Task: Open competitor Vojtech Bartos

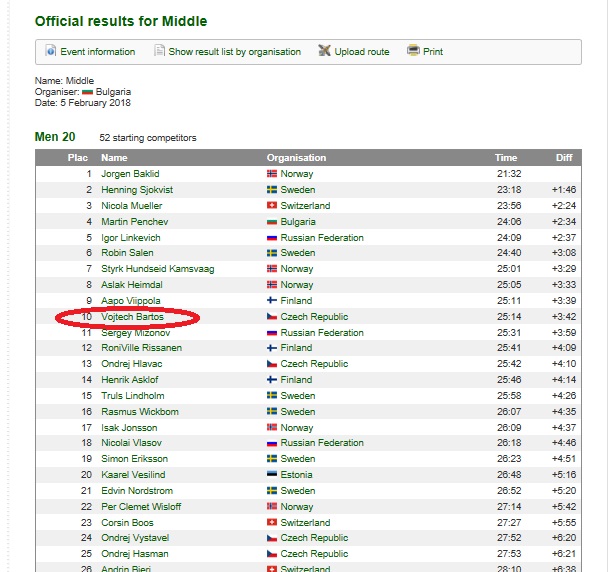Action: [133, 317]
